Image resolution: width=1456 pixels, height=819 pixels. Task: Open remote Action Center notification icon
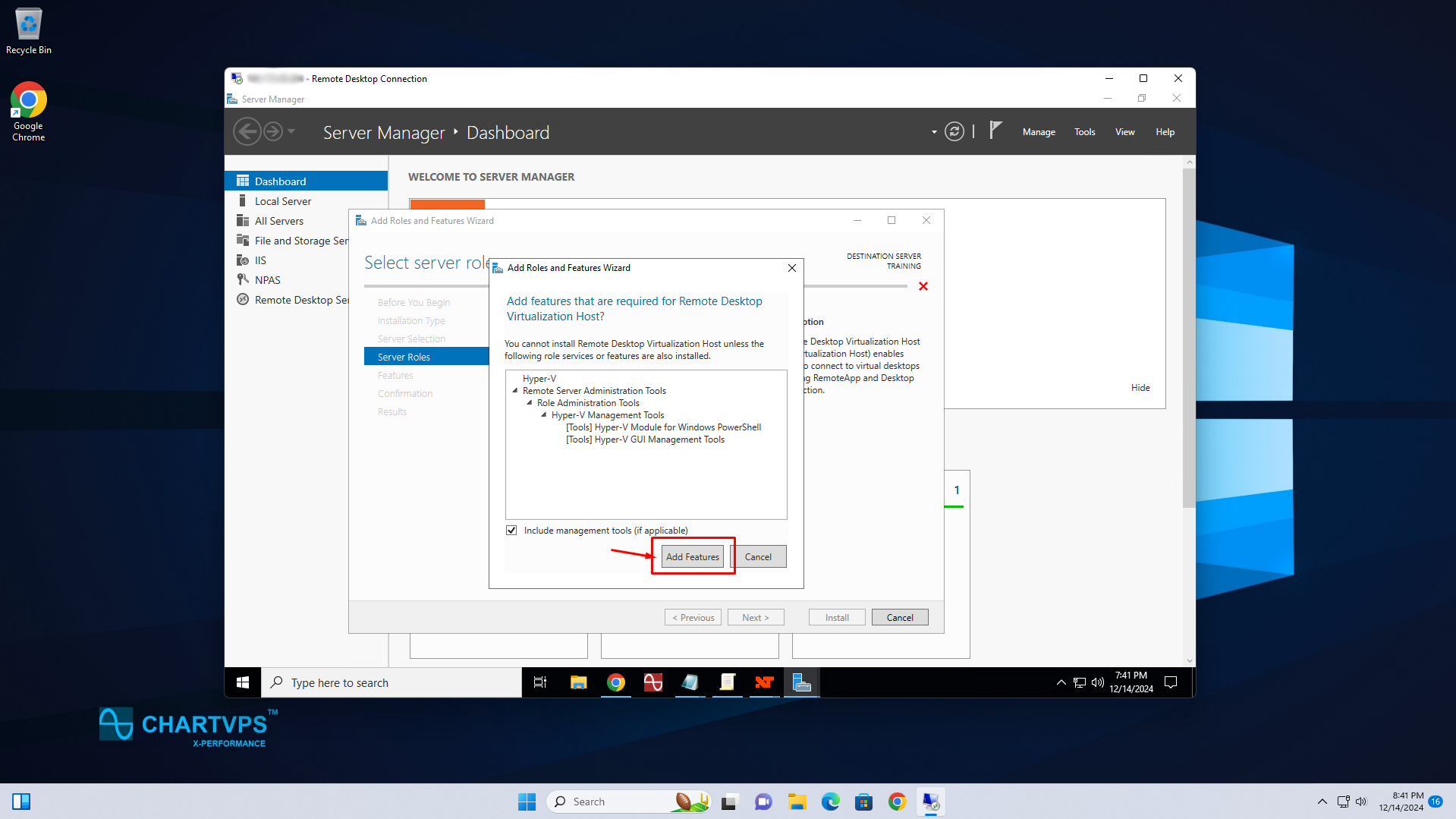pyautogui.click(x=1171, y=682)
